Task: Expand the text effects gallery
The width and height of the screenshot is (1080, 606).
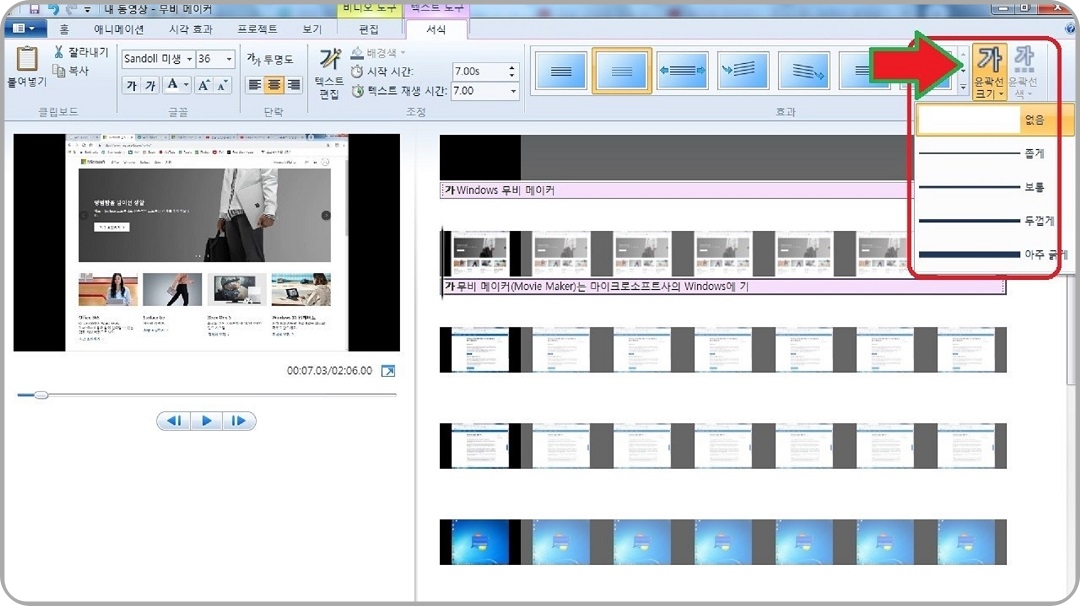Action: click(x=963, y=87)
